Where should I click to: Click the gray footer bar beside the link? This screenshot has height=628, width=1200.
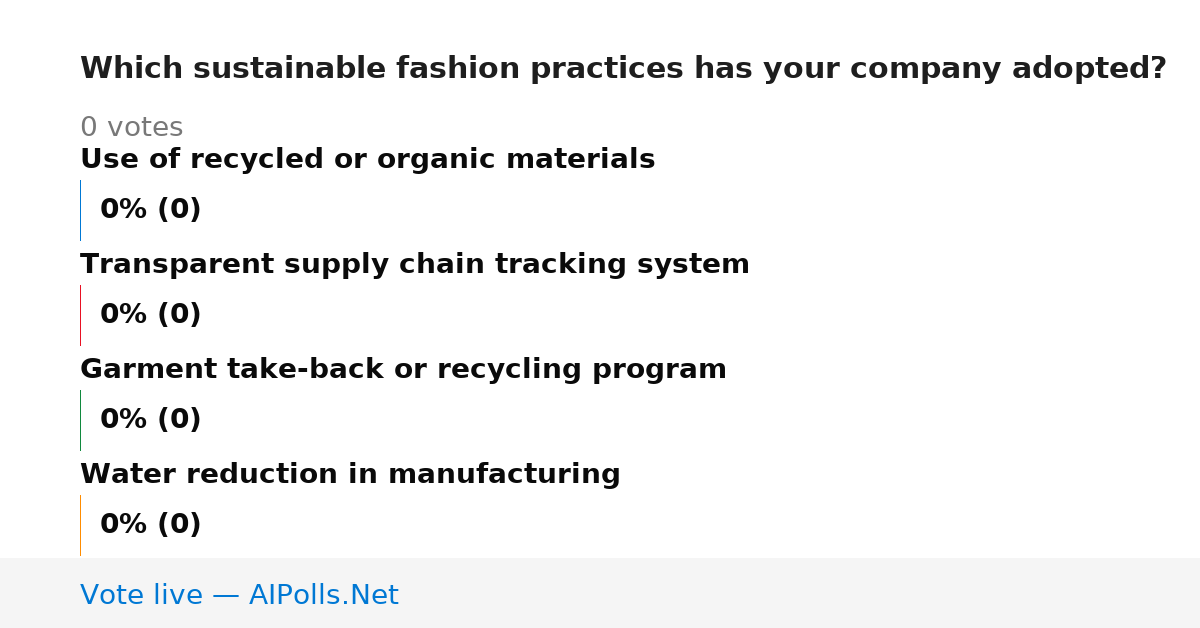tap(800, 593)
